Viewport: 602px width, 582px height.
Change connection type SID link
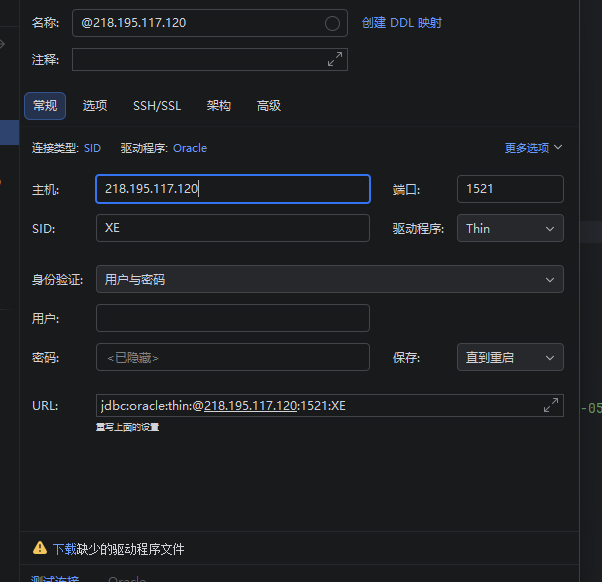tap(92, 148)
